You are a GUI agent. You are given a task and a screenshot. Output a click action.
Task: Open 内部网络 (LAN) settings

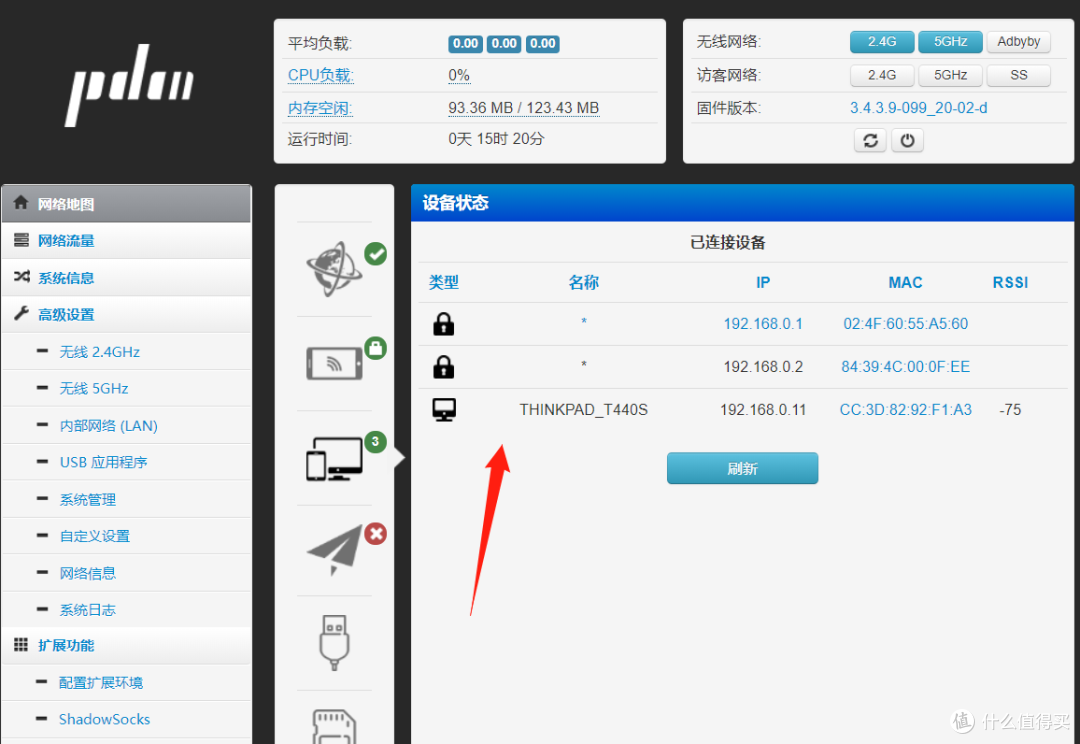[x=108, y=426]
